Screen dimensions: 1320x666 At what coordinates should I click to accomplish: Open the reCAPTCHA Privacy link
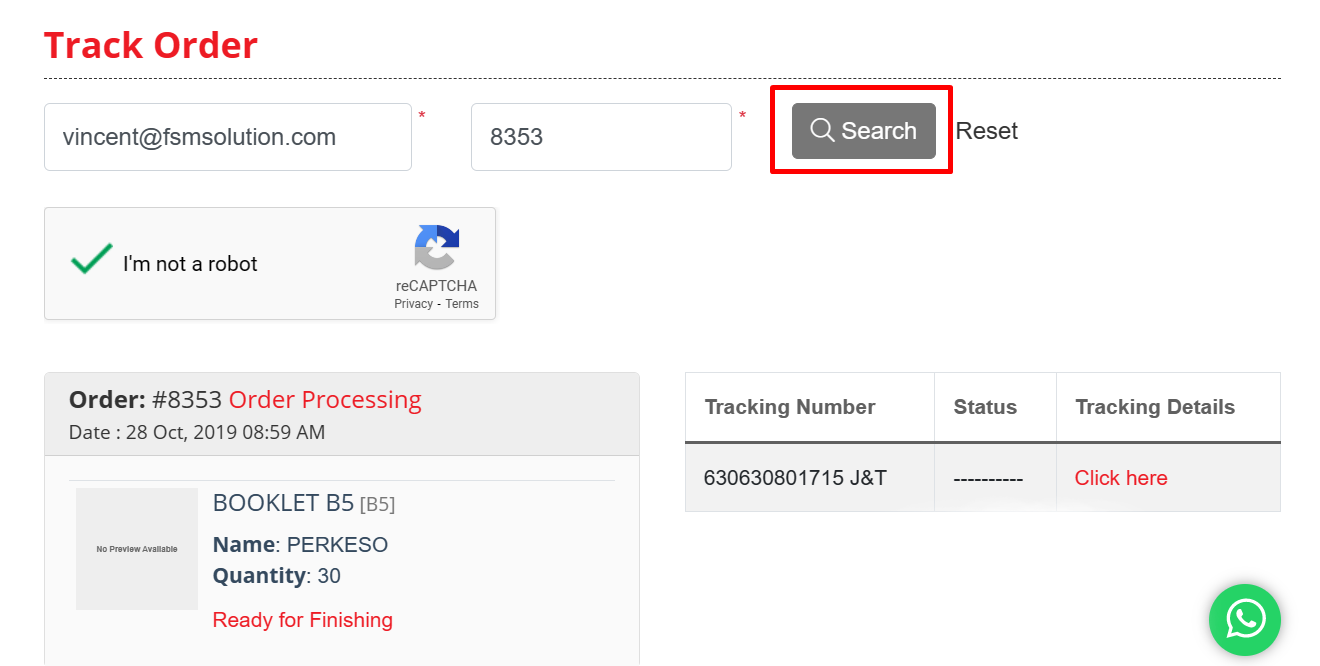[413, 304]
